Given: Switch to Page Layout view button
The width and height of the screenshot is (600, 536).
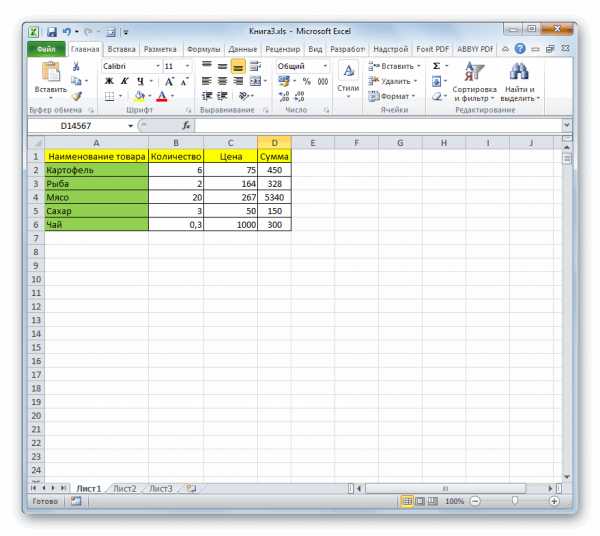Looking at the screenshot, I should [420, 501].
